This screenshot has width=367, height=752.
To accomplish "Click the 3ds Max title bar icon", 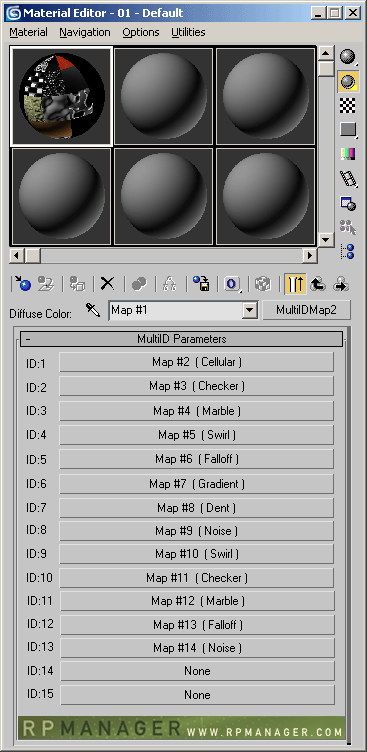I will coord(13,13).
